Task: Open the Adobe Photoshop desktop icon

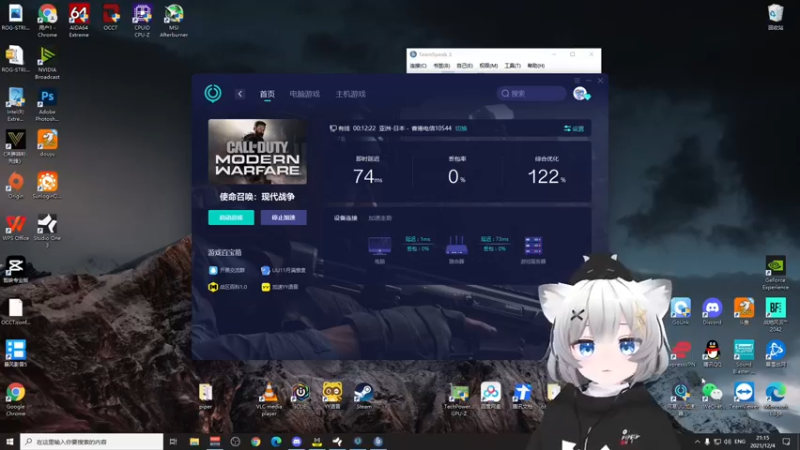Action: point(47,105)
